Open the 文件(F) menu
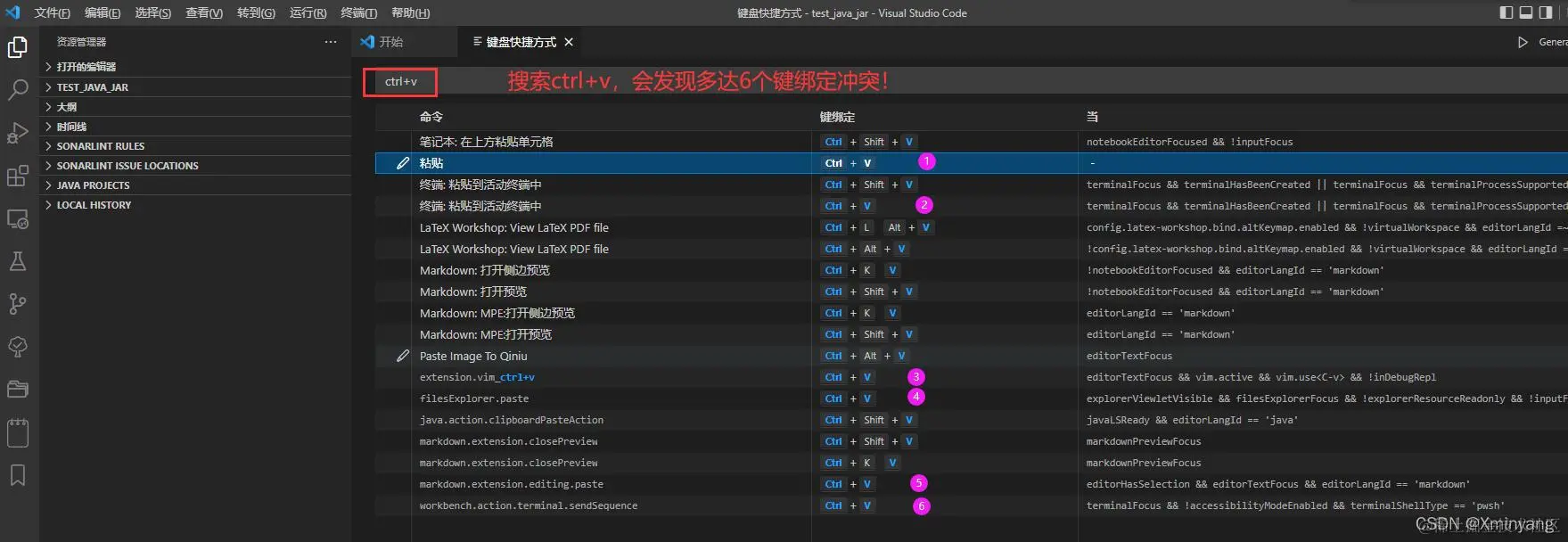1568x542 pixels. (x=52, y=12)
